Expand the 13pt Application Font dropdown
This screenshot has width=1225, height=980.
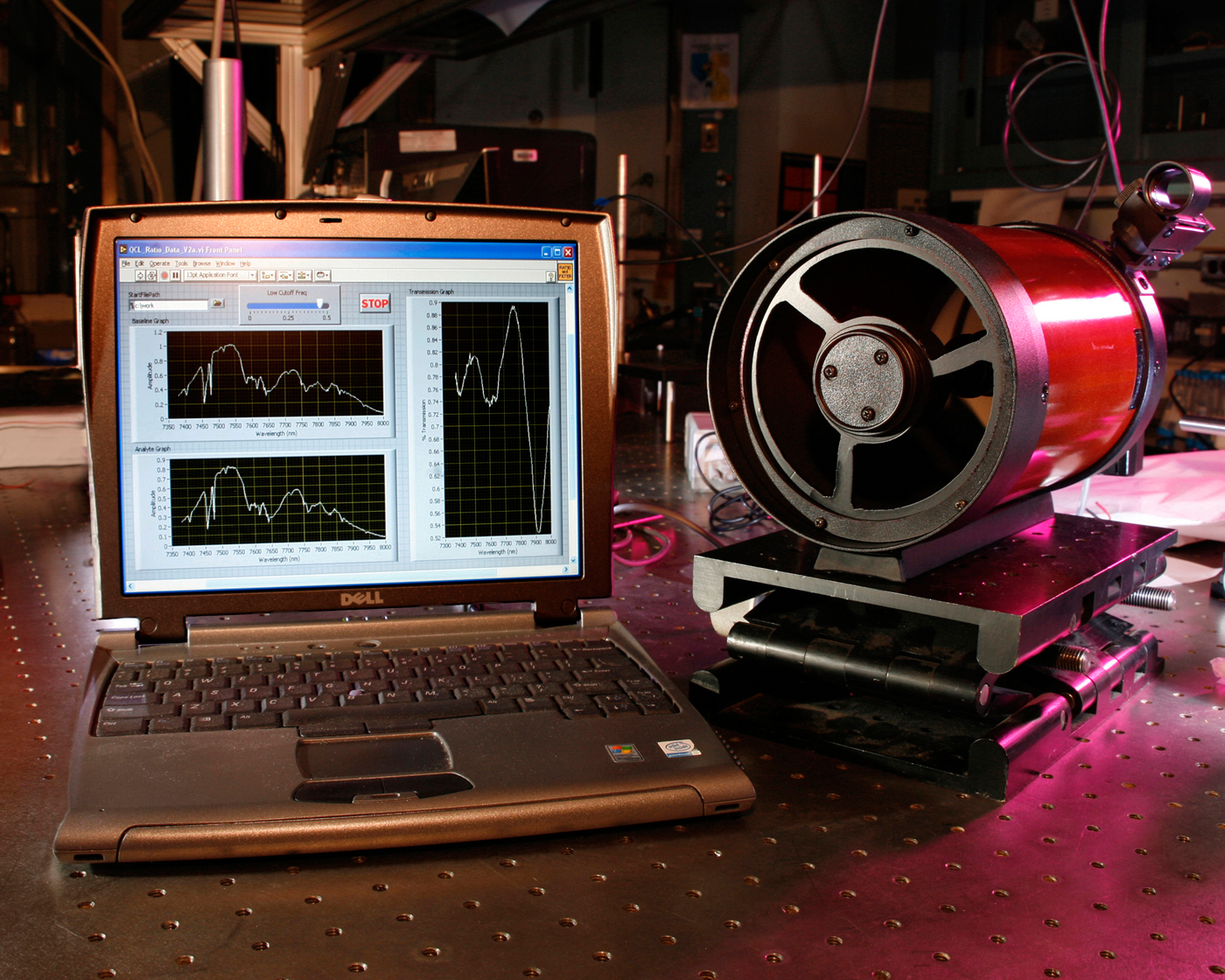point(220,276)
